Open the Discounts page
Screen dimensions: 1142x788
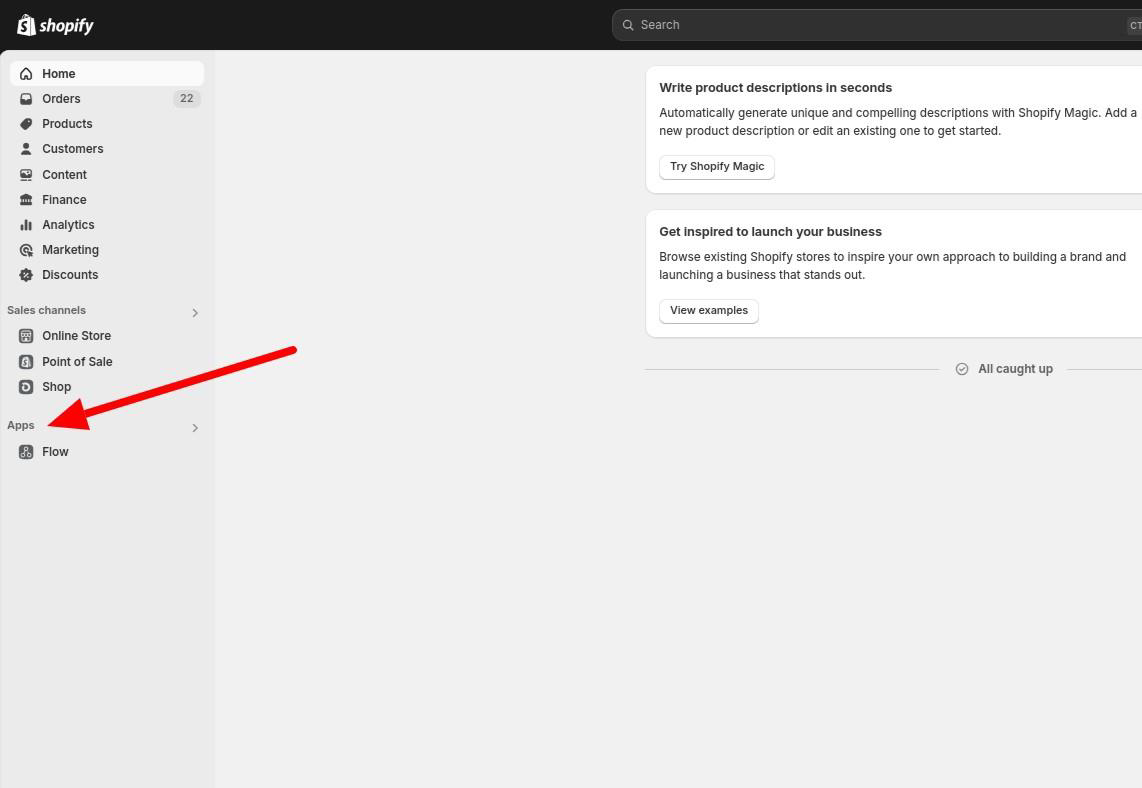tap(107, 275)
